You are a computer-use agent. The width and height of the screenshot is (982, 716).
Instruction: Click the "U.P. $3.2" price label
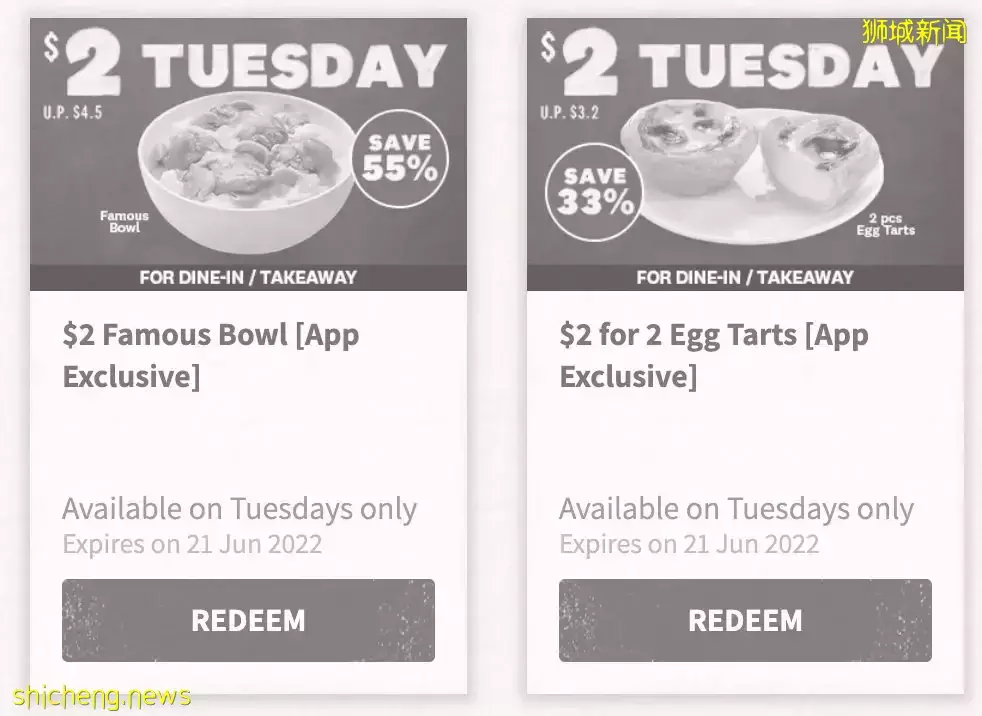pos(569,113)
